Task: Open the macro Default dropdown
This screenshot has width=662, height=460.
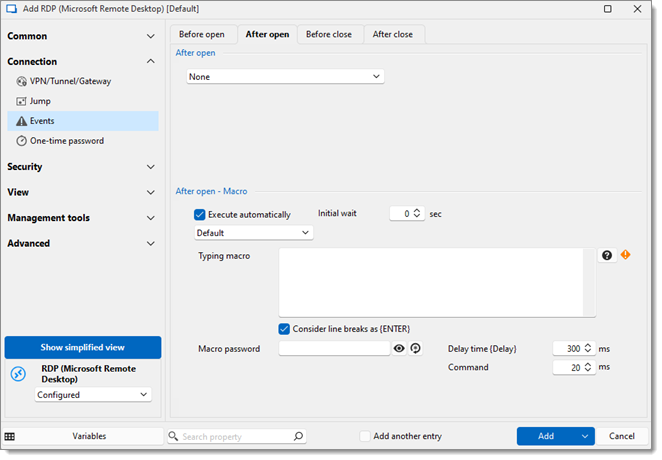Action: point(254,233)
